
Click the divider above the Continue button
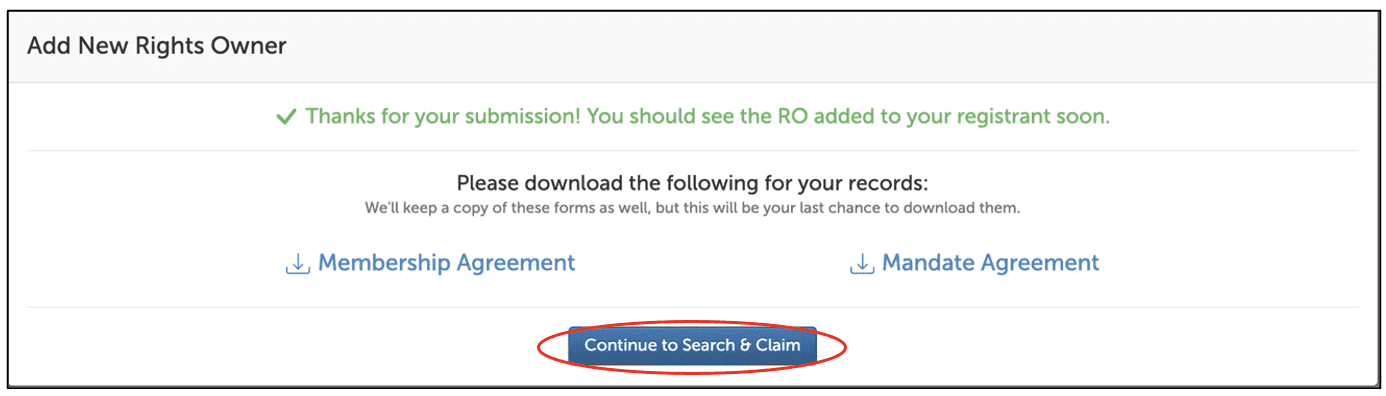(692, 307)
